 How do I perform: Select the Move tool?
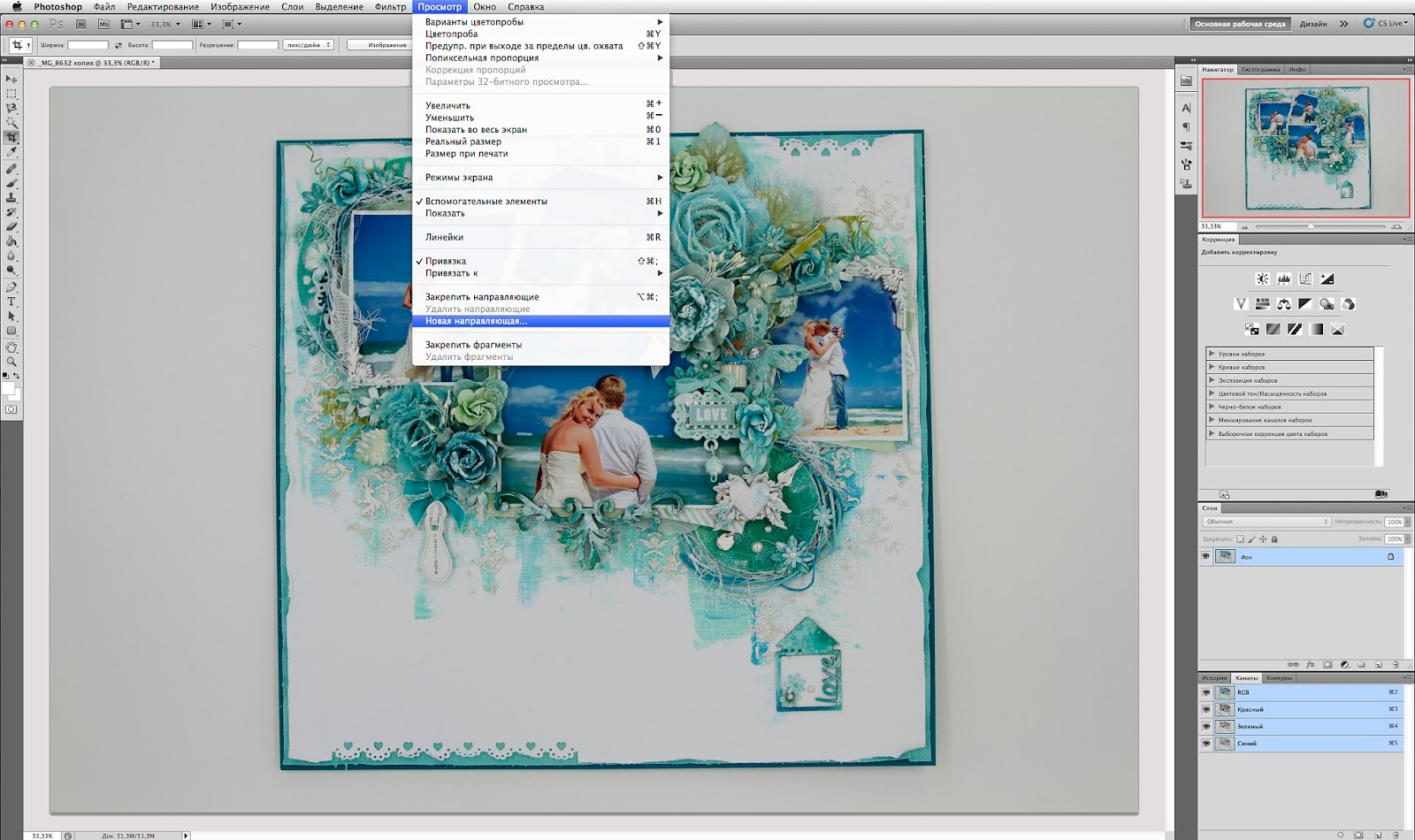point(11,79)
